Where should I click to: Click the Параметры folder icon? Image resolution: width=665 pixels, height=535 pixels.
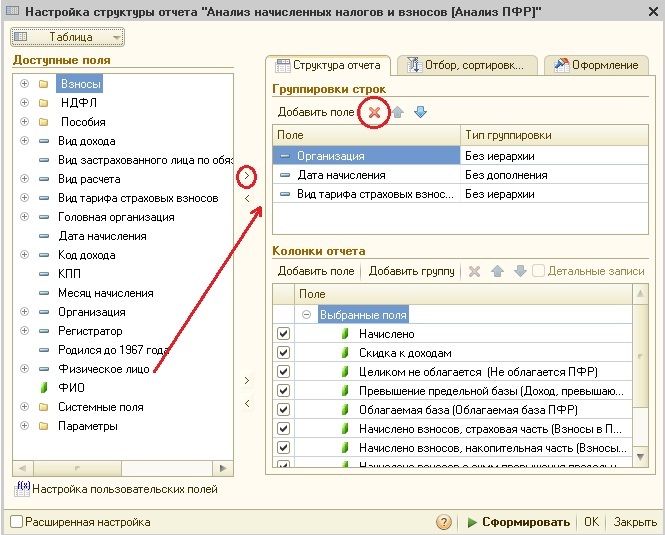pos(43,426)
